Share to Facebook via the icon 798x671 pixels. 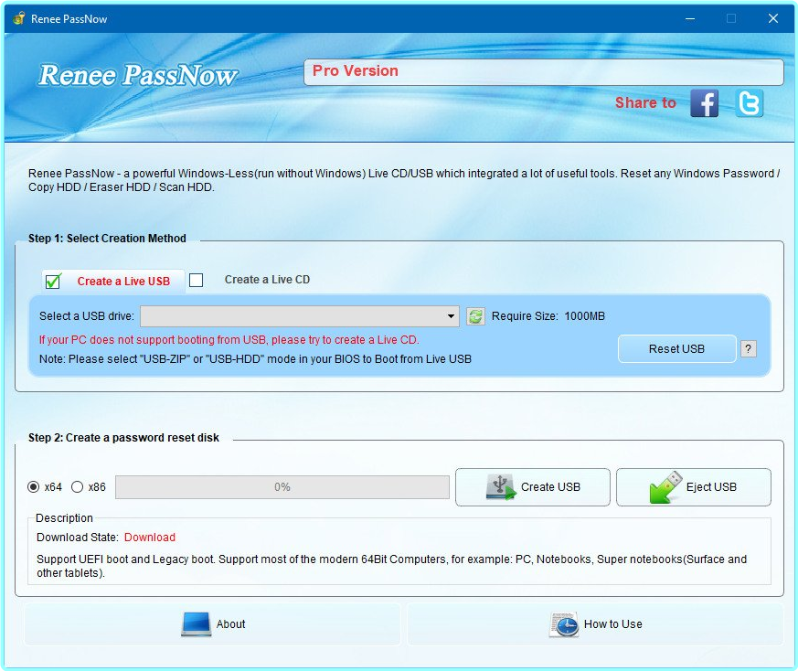point(704,103)
